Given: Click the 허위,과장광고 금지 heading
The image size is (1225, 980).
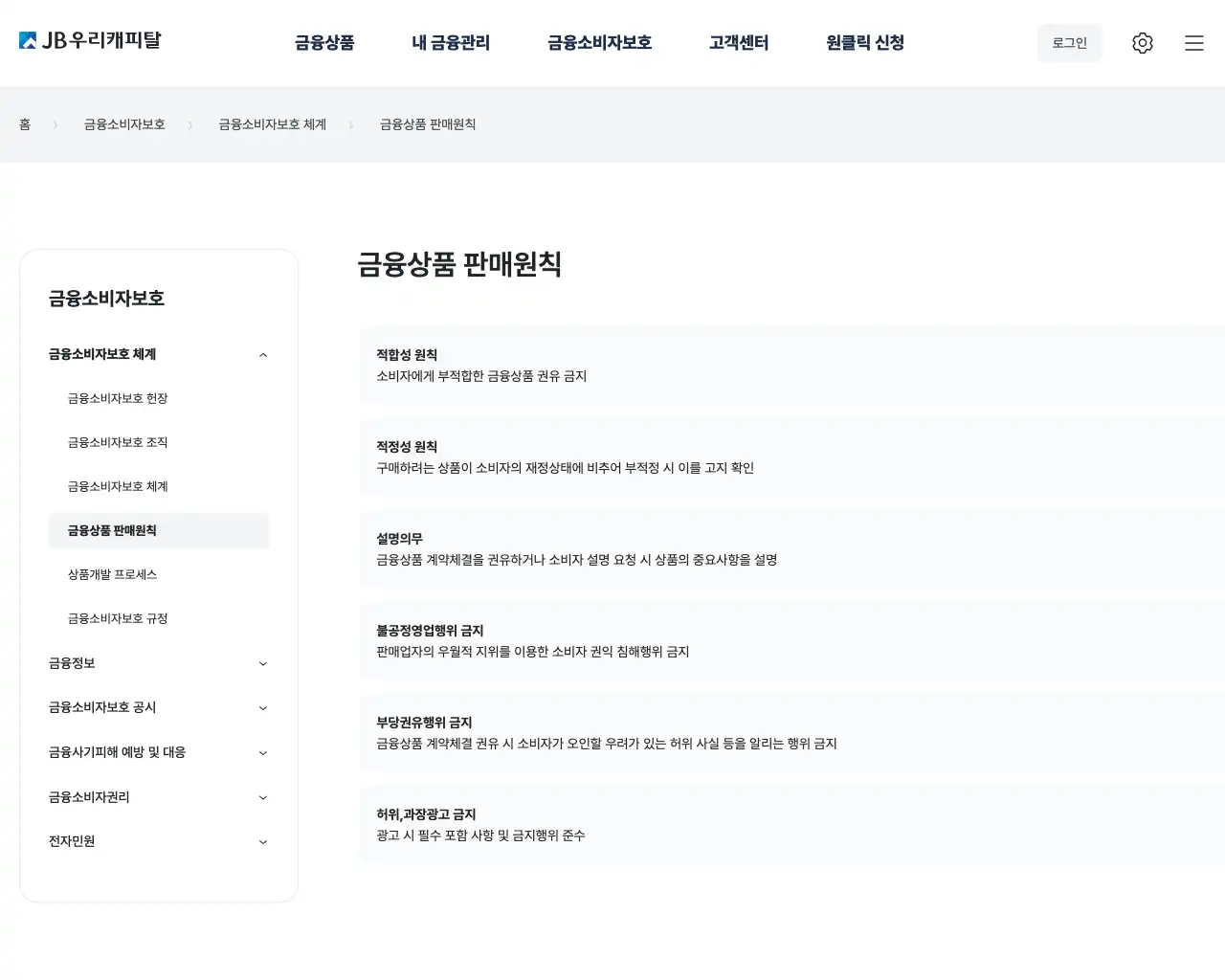Looking at the screenshot, I should coord(426,814).
